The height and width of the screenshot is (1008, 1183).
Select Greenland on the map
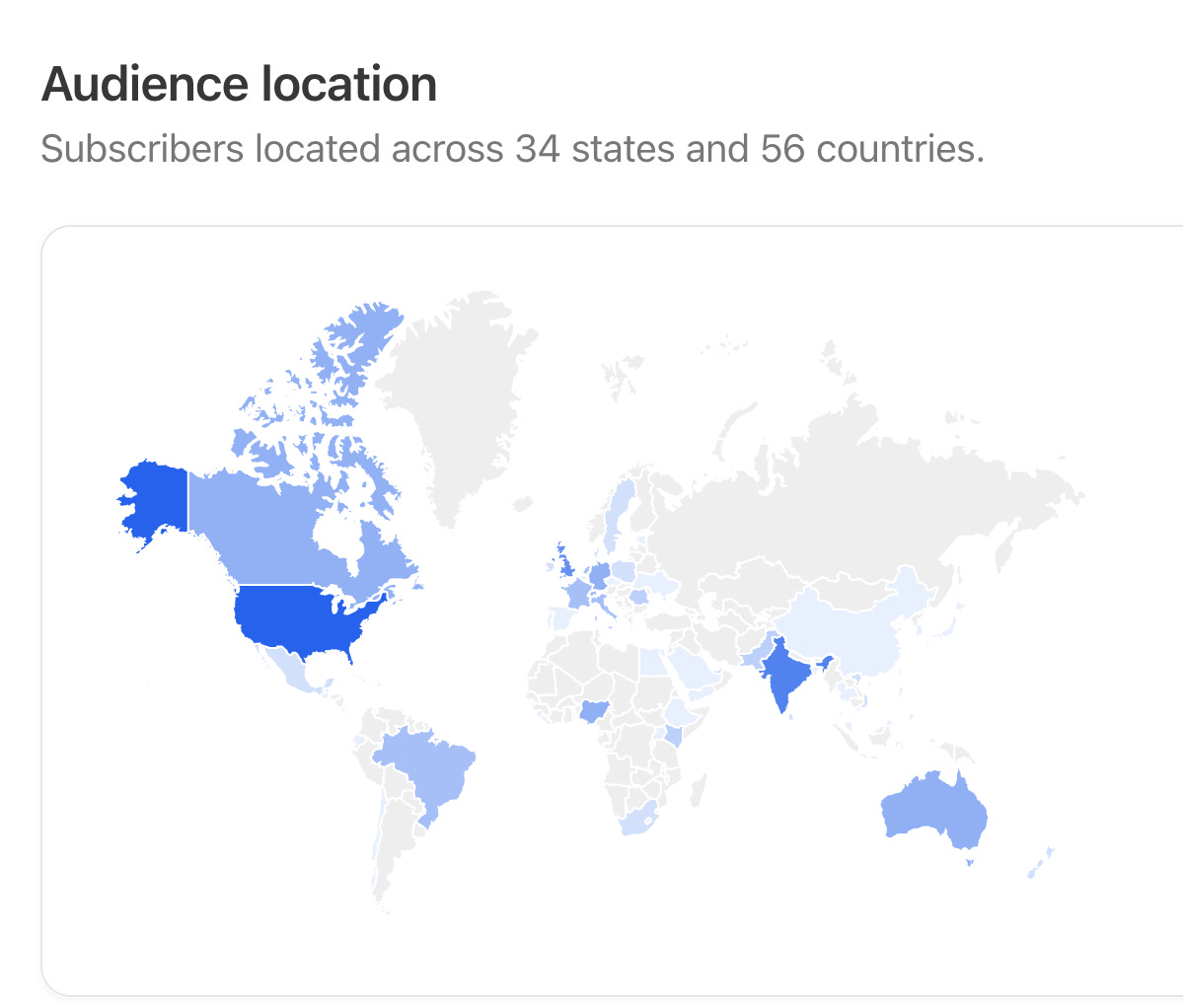coord(460,399)
